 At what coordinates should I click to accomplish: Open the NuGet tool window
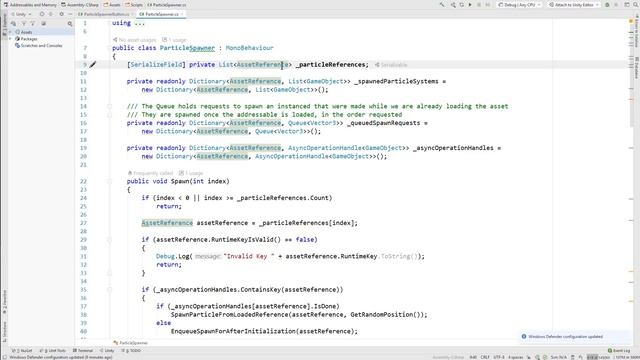pyautogui.click(x=22, y=351)
